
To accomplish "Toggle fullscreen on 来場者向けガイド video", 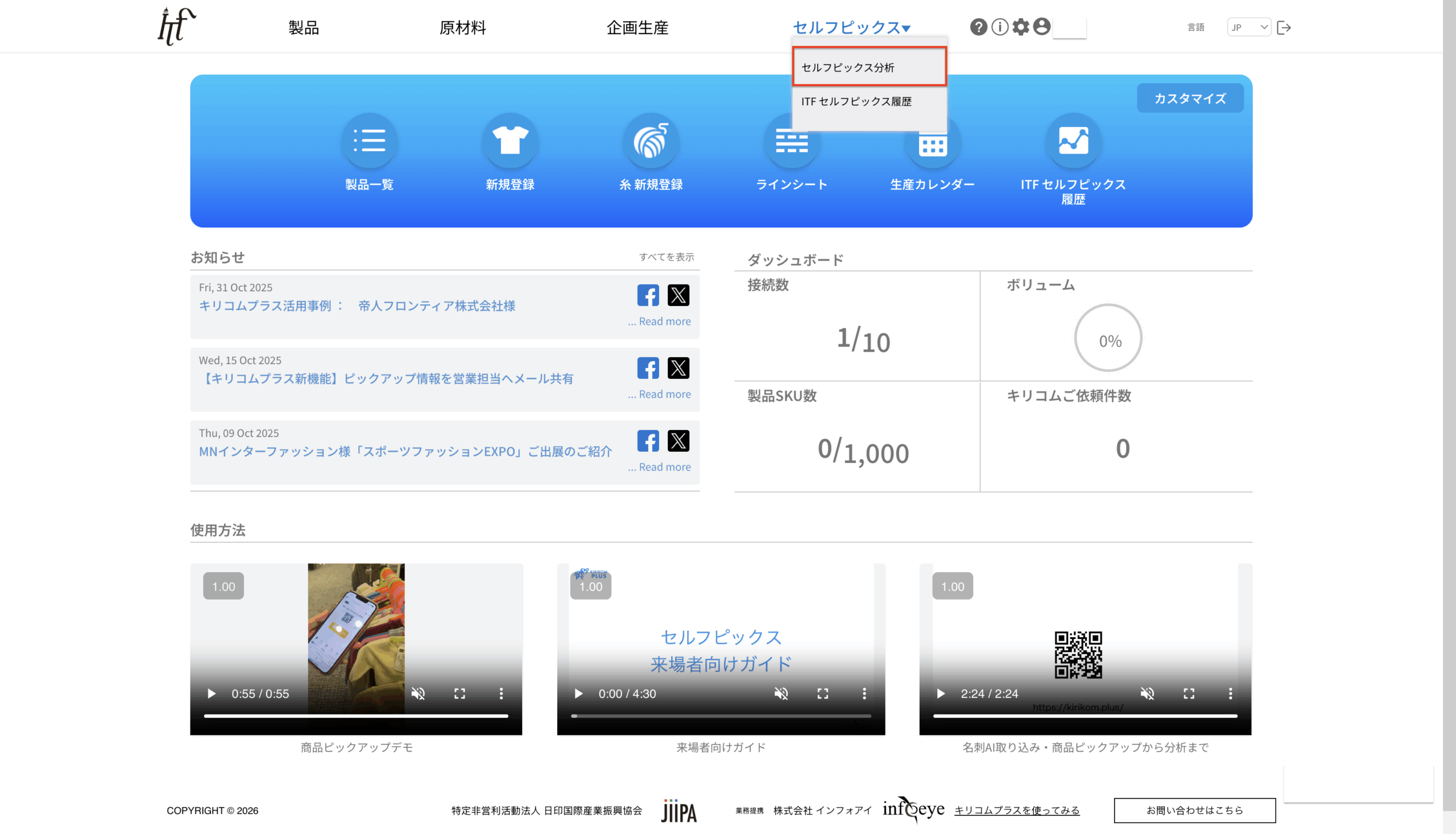I will point(822,693).
